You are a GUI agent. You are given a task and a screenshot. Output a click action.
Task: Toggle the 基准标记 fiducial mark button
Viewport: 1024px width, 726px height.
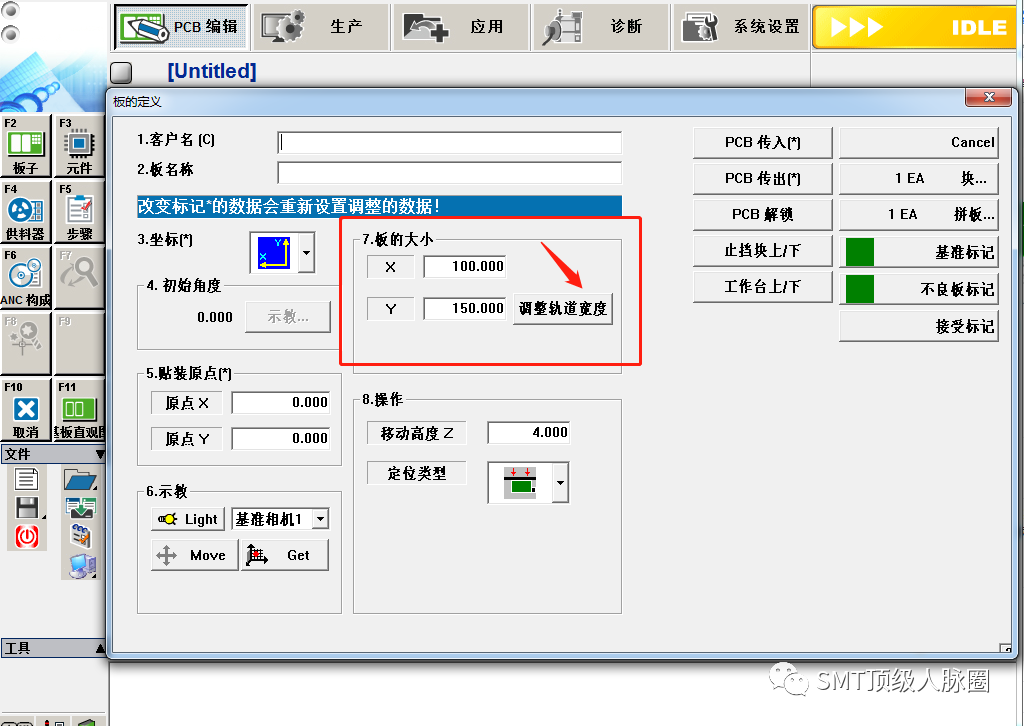pyautogui.click(x=918, y=253)
